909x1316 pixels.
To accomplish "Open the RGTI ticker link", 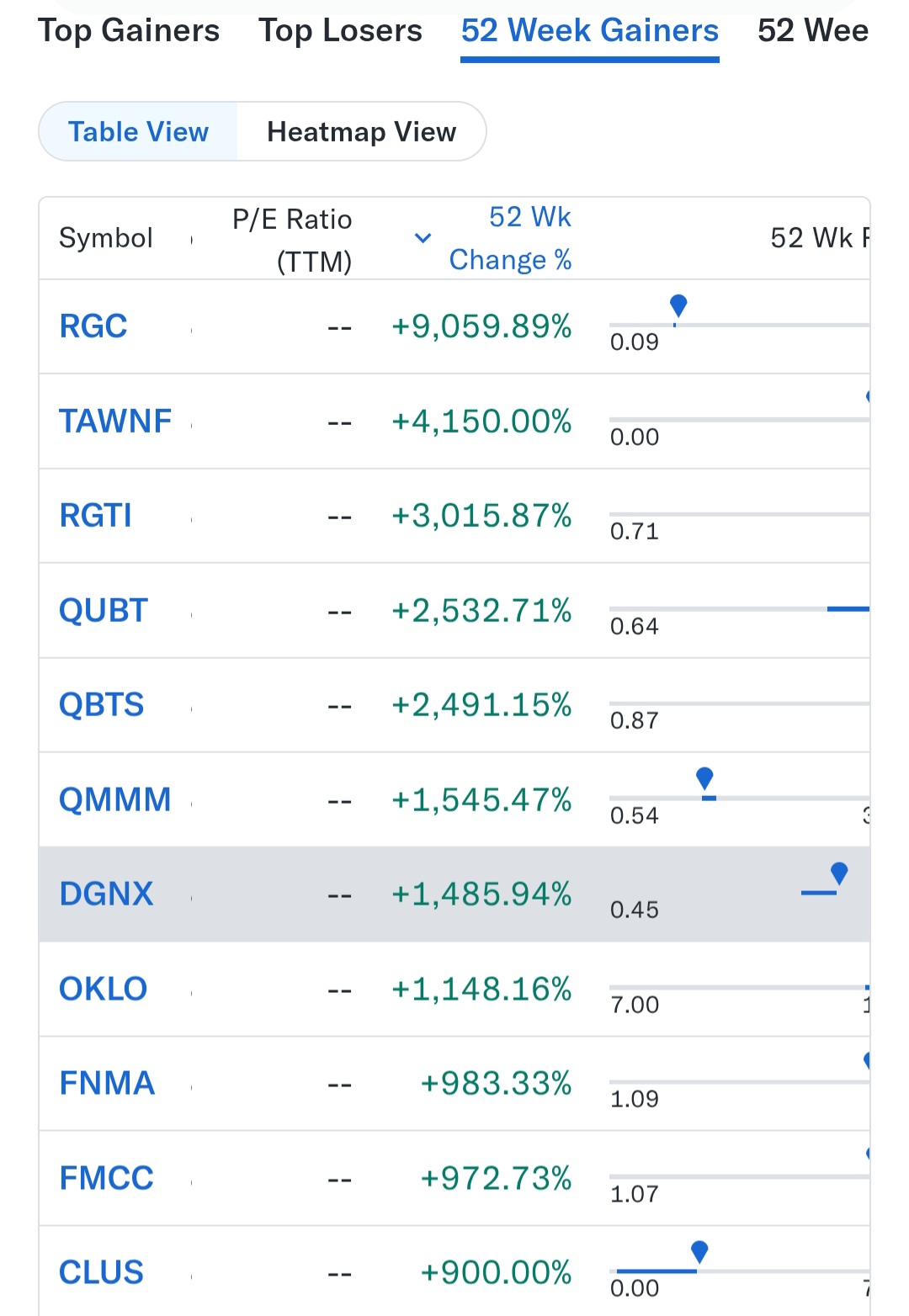I will pyautogui.click(x=96, y=516).
